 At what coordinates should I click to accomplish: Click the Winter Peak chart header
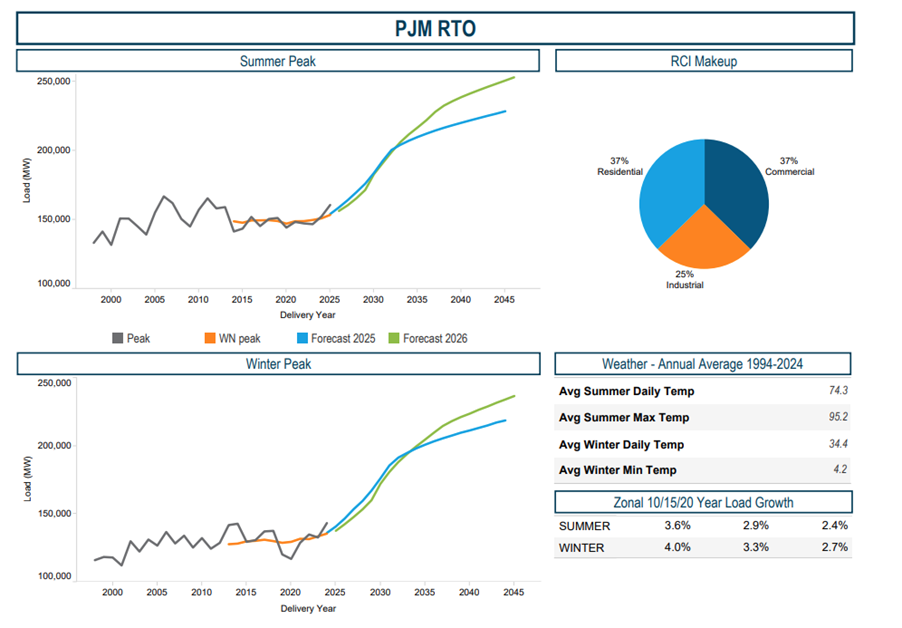[x=278, y=364]
